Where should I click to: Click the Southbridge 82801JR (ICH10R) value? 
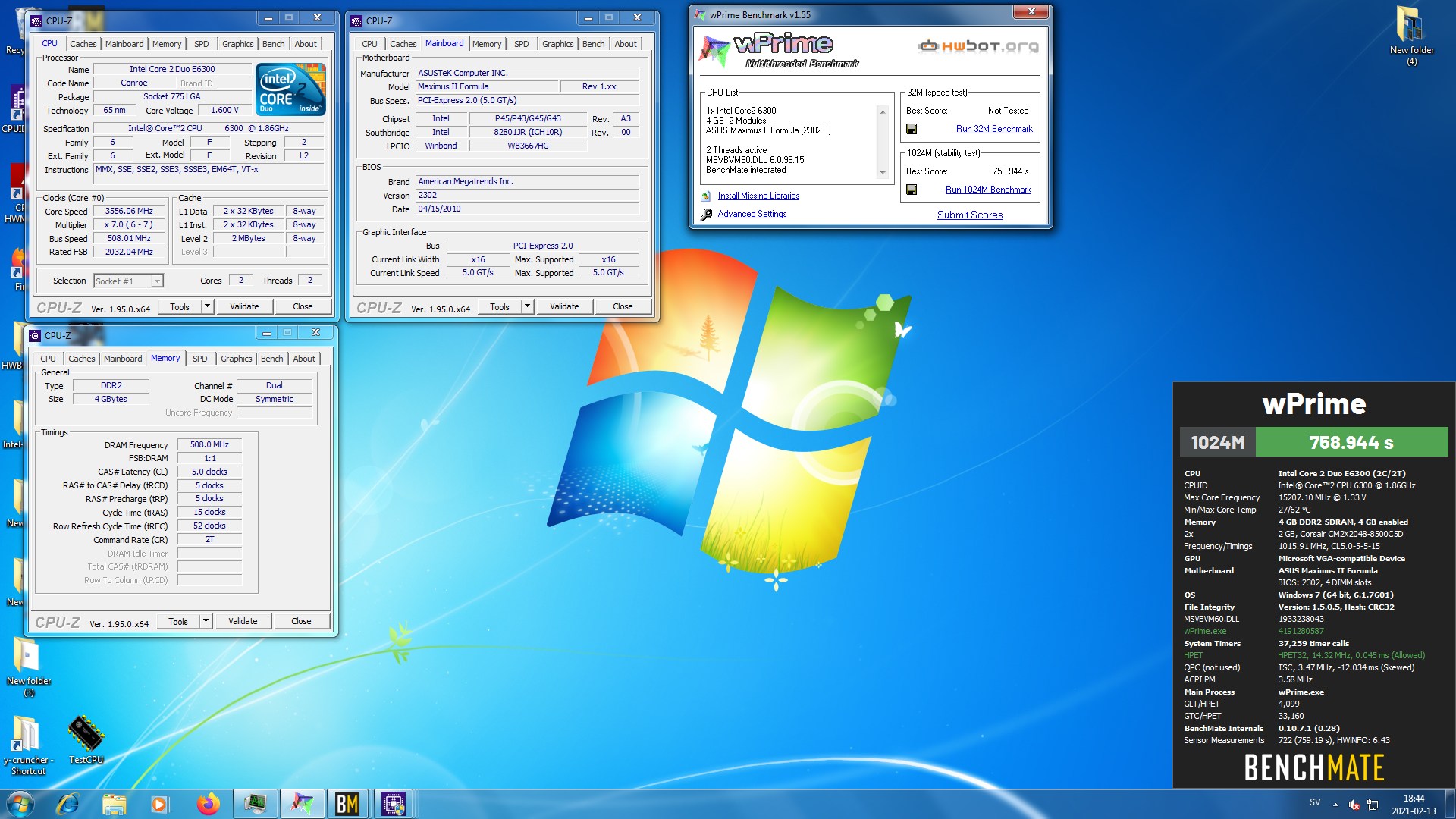tap(528, 133)
